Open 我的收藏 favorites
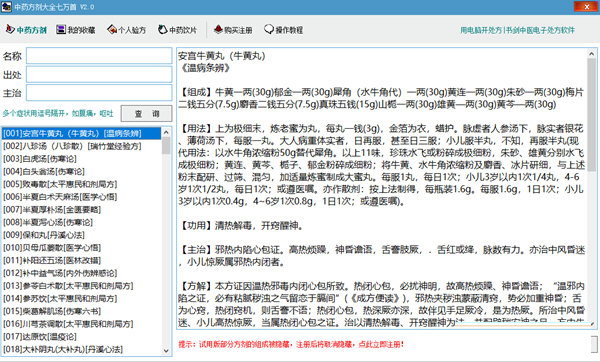The image size is (600, 362). click(76, 30)
